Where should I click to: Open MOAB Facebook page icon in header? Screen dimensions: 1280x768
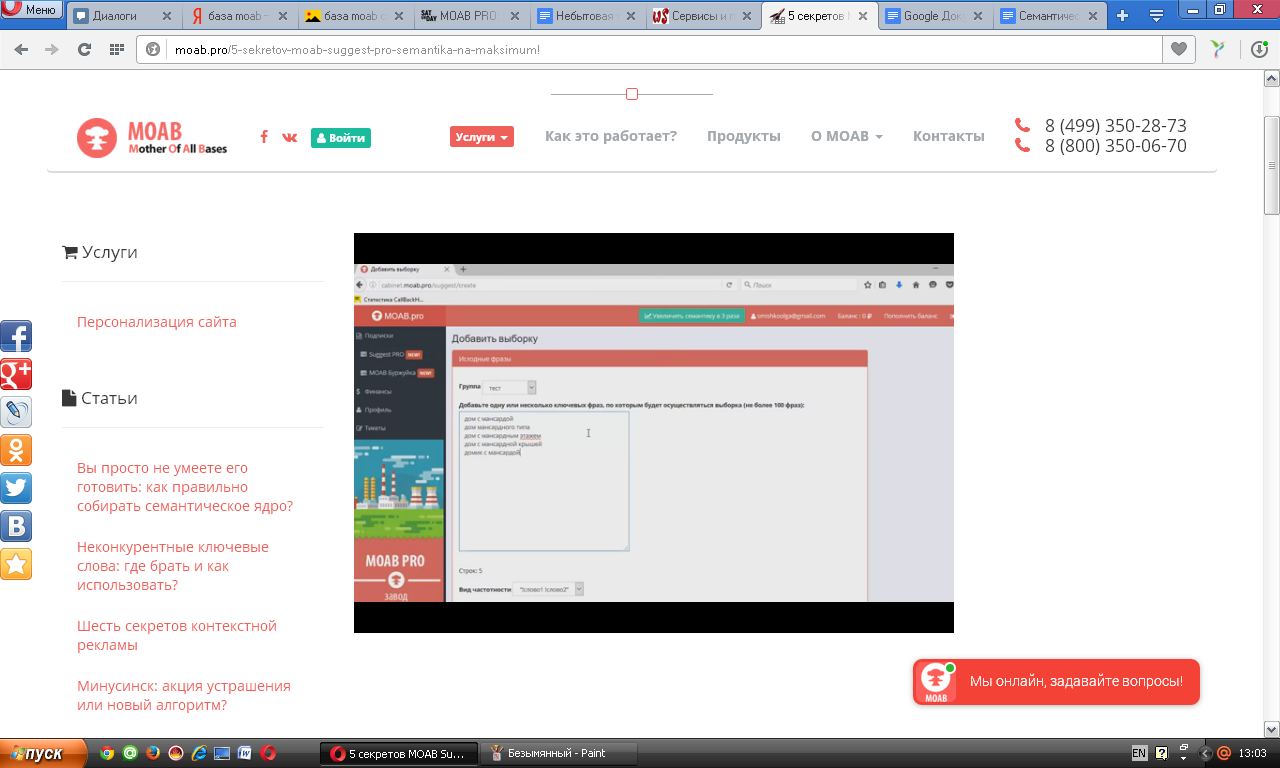pyautogui.click(x=264, y=137)
